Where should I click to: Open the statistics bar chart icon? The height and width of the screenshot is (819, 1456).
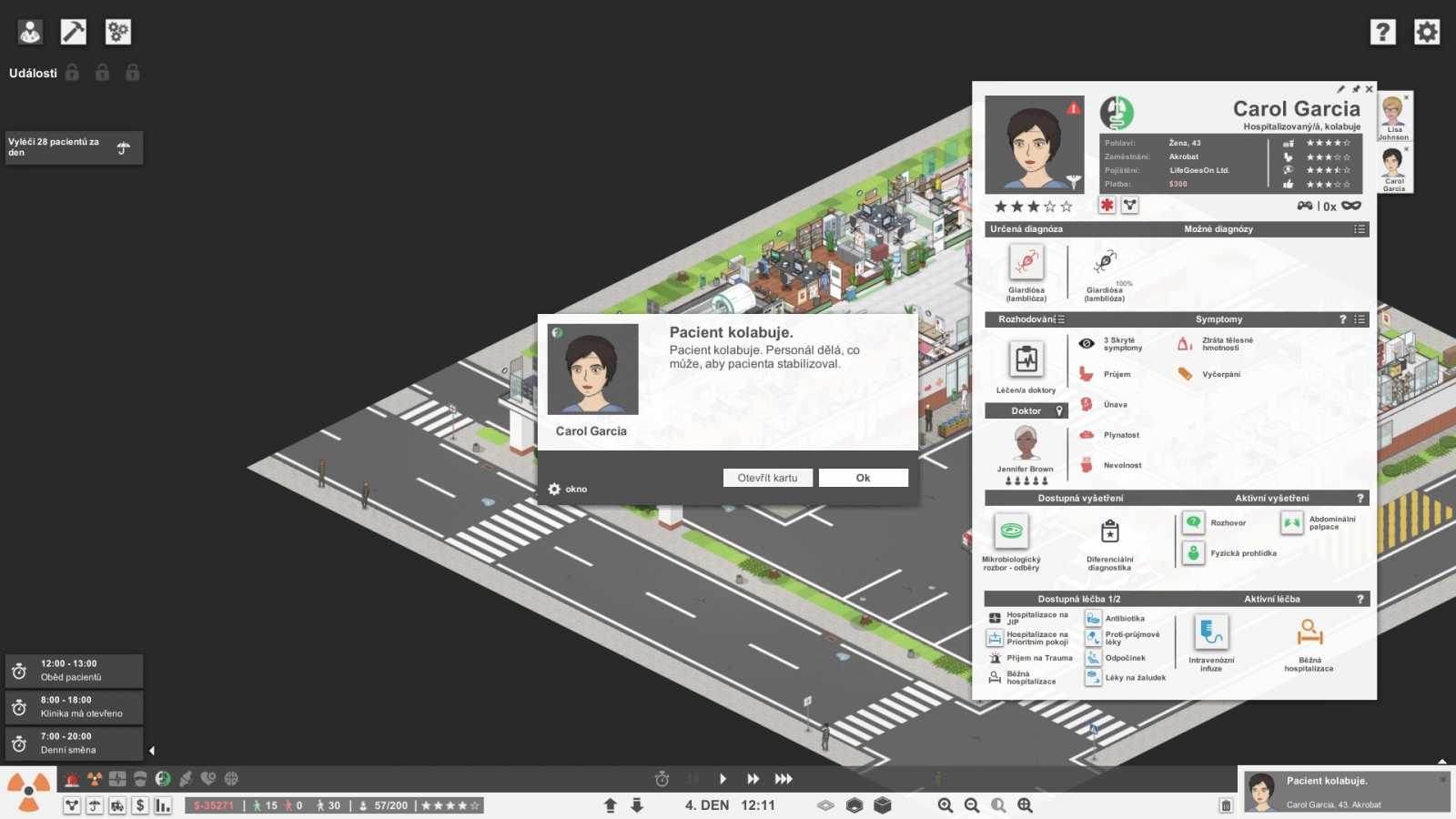163,805
